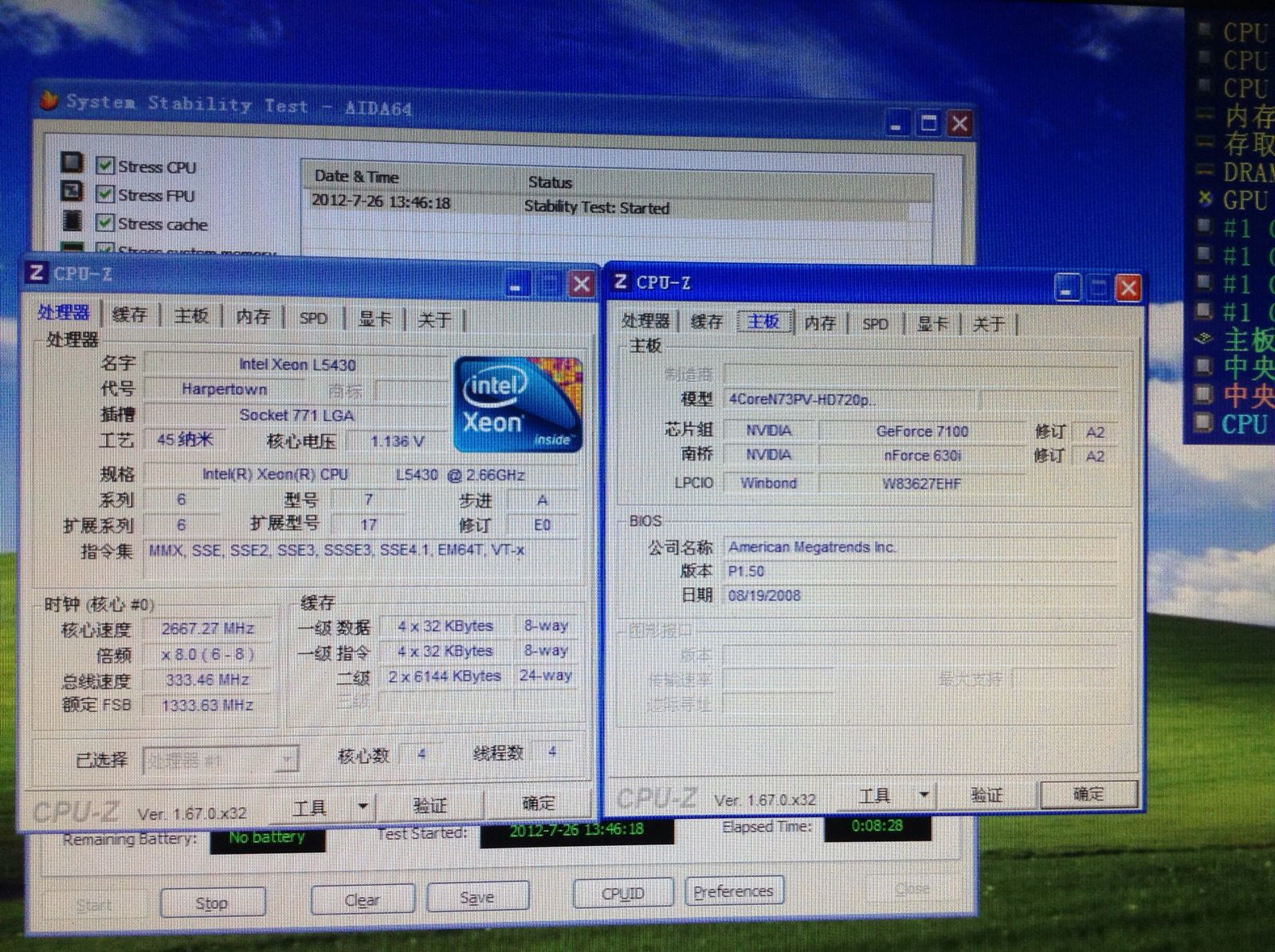Click the Intel Xeon inside logo

click(518, 405)
